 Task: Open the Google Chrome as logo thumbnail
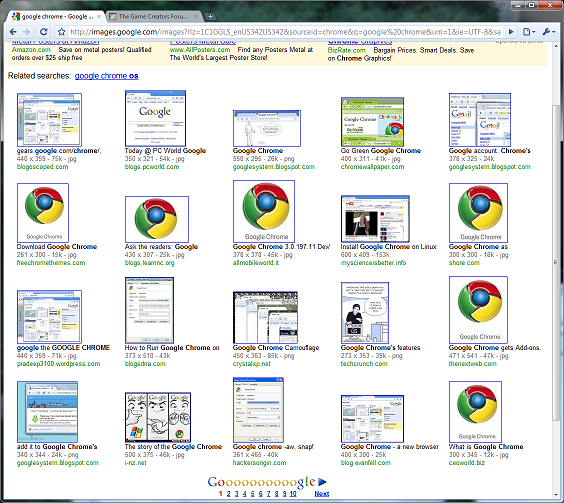coord(478,213)
